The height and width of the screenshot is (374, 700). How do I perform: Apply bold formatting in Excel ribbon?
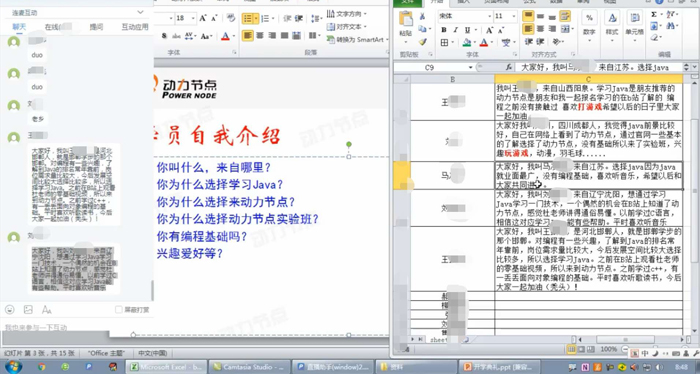click(x=444, y=30)
